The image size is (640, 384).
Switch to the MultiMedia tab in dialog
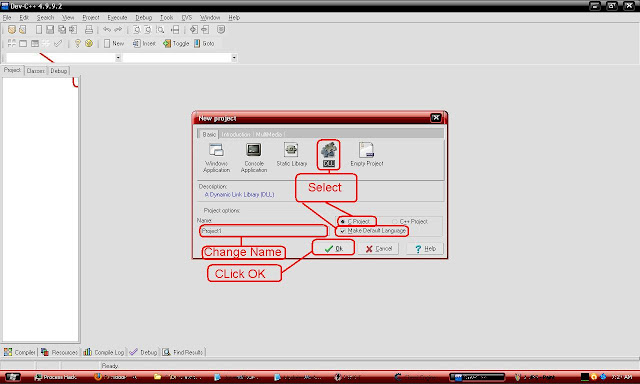coord(269,134)
